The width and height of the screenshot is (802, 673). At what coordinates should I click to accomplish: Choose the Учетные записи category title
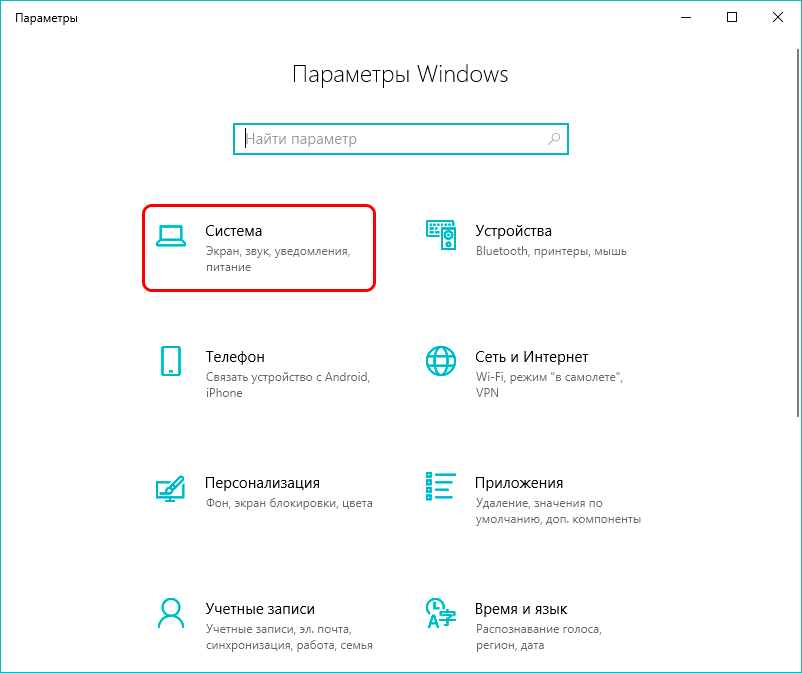260,609
